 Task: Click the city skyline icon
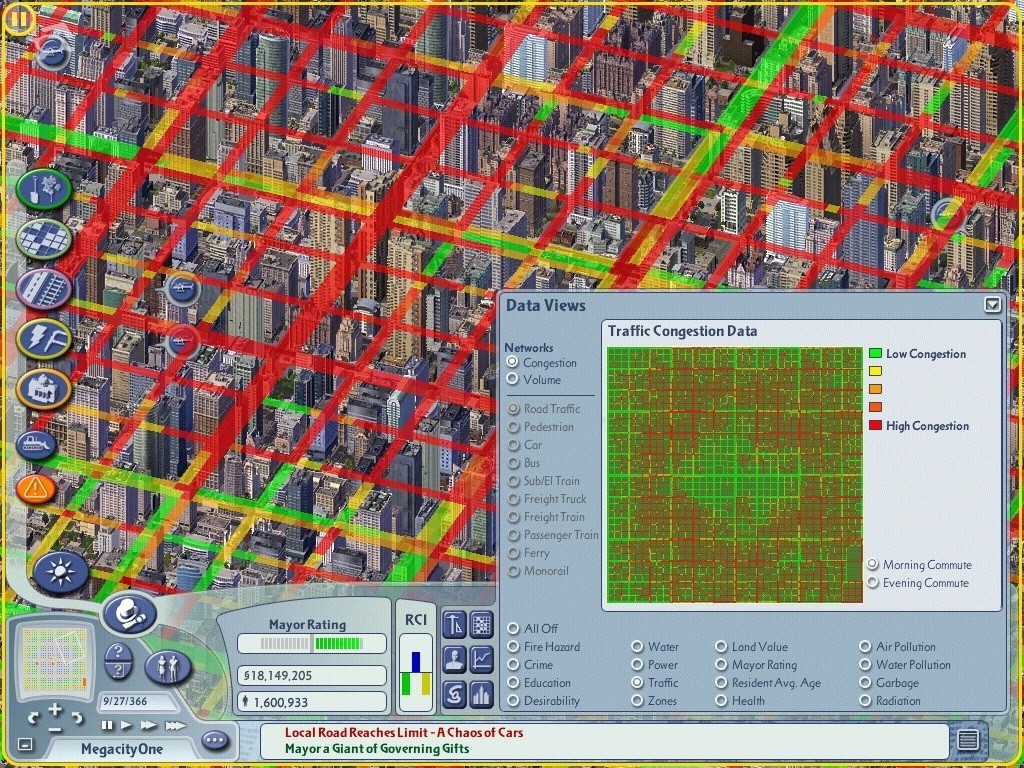tap(481, 694)
